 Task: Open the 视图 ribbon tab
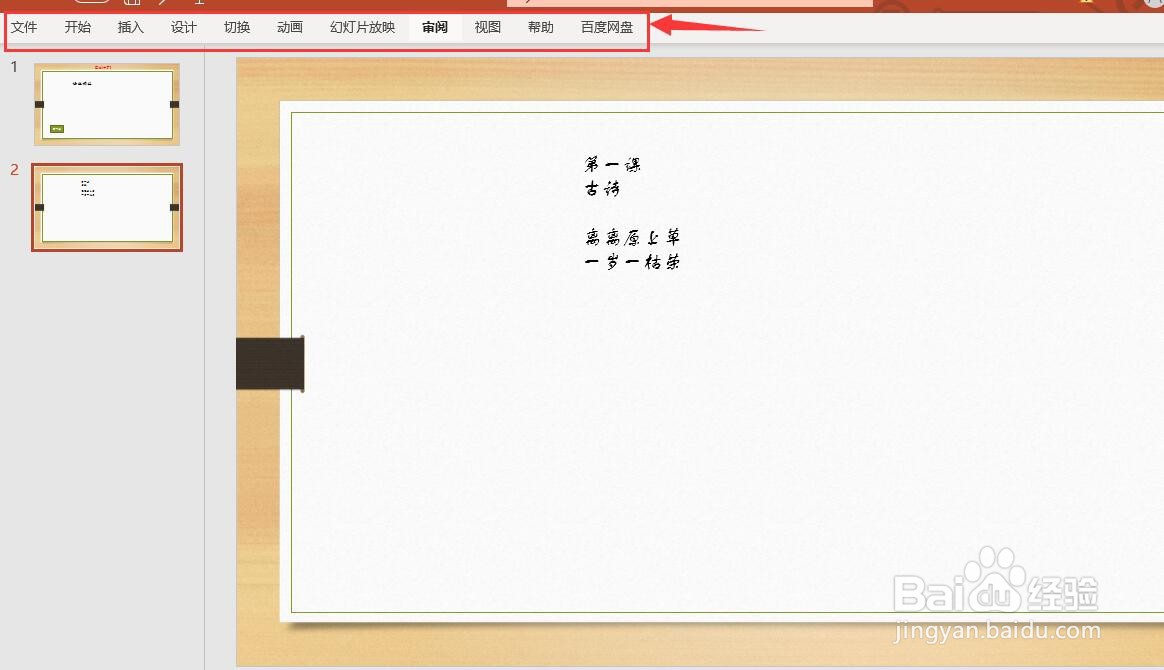[488, 27]
